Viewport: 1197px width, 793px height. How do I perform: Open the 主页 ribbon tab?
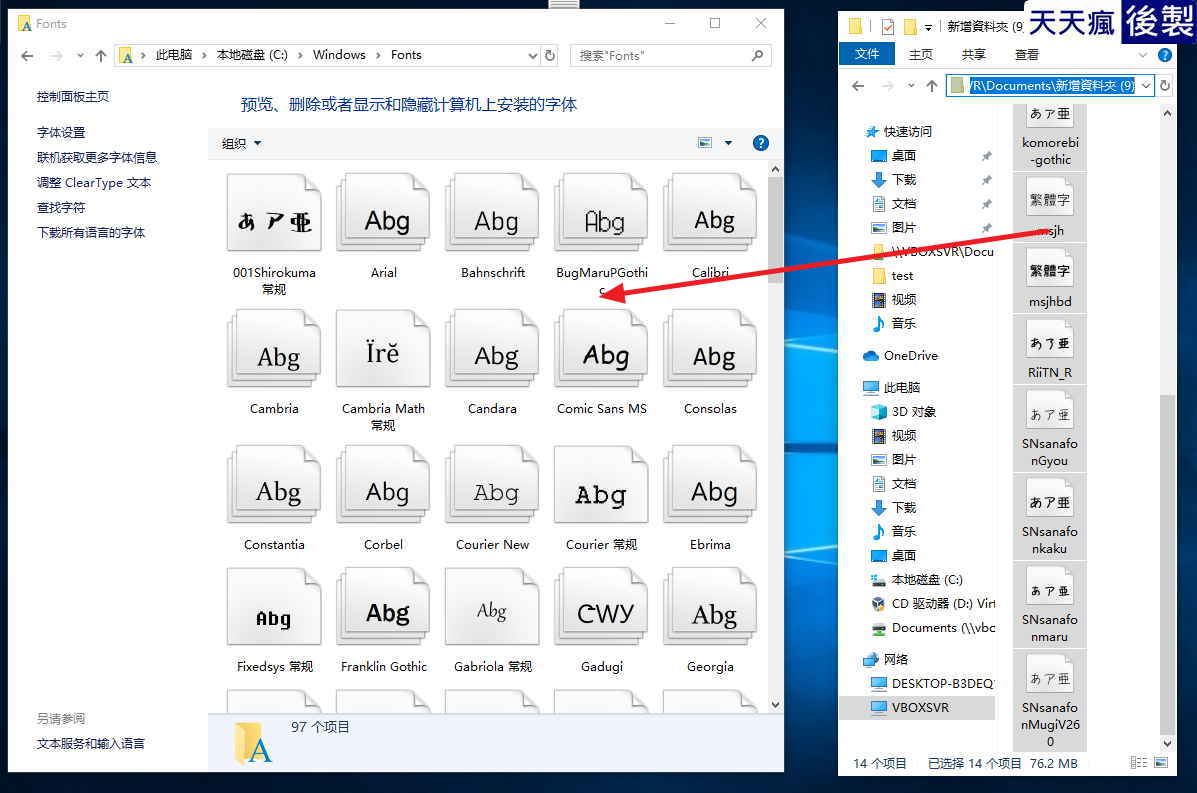click(921, 54)
